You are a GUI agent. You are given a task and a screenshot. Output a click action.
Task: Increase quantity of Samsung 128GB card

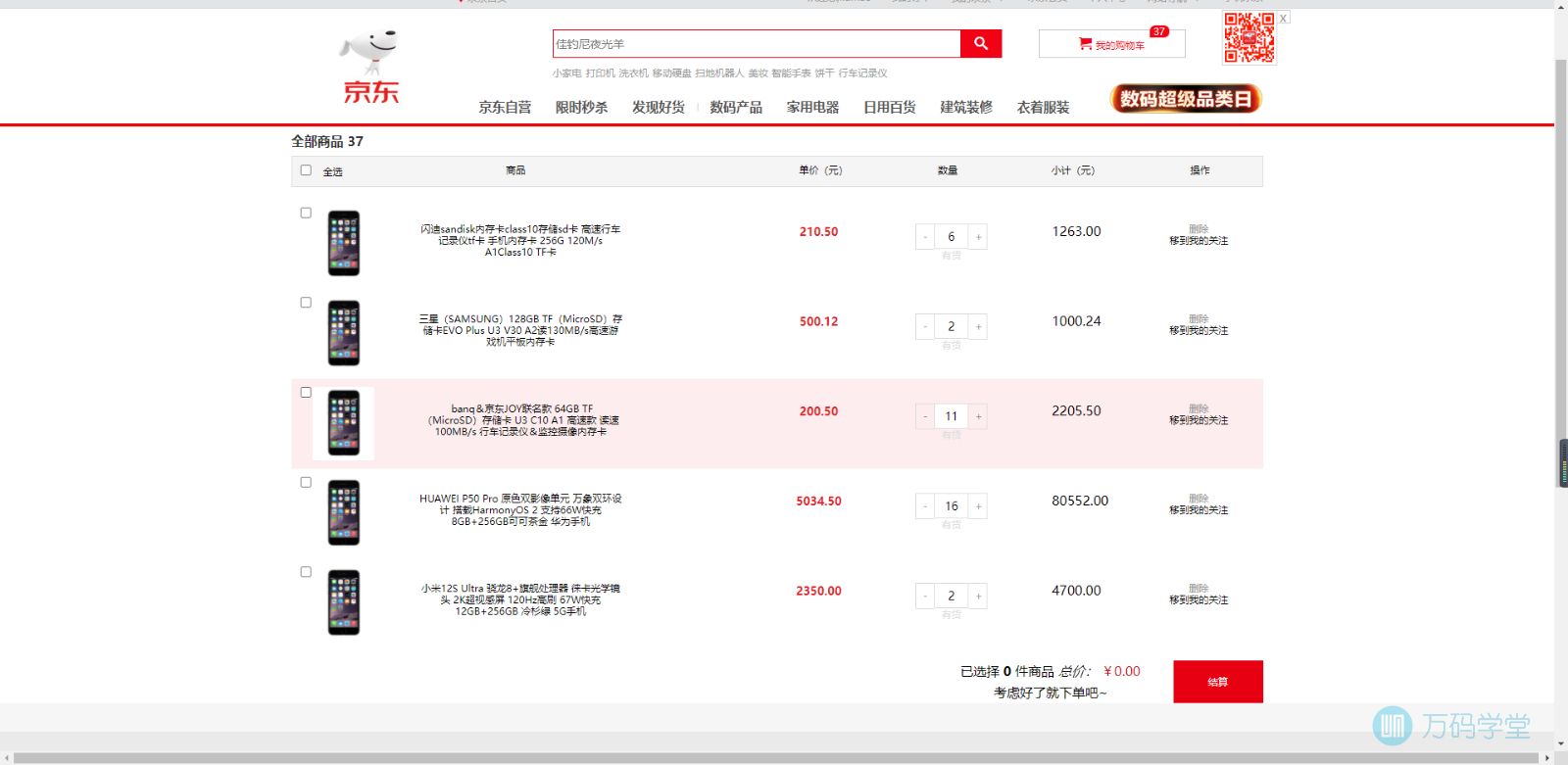(x=978, y=327)
